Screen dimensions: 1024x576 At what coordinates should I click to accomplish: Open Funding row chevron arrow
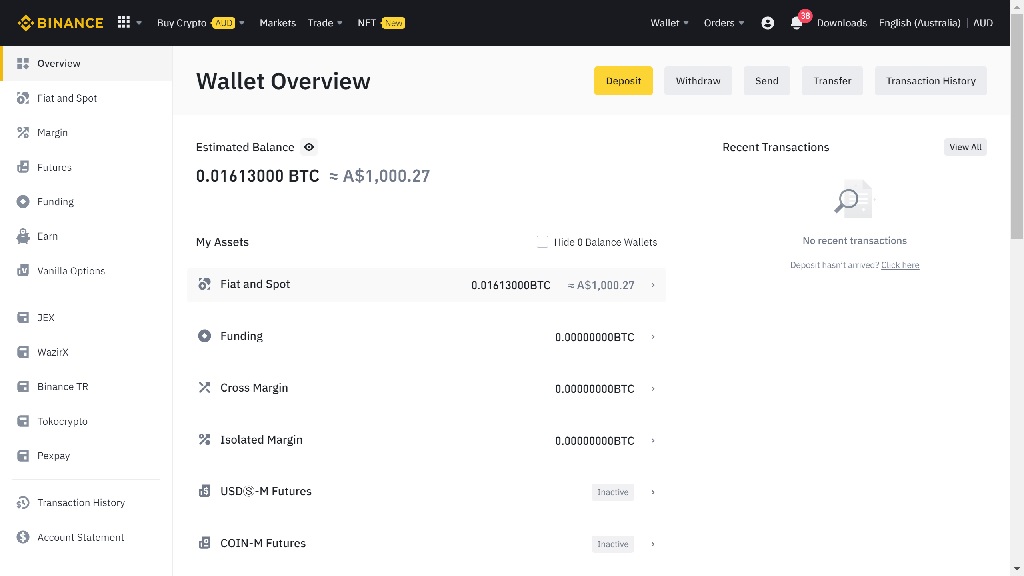pyautogui.click(x=652, y=337)
